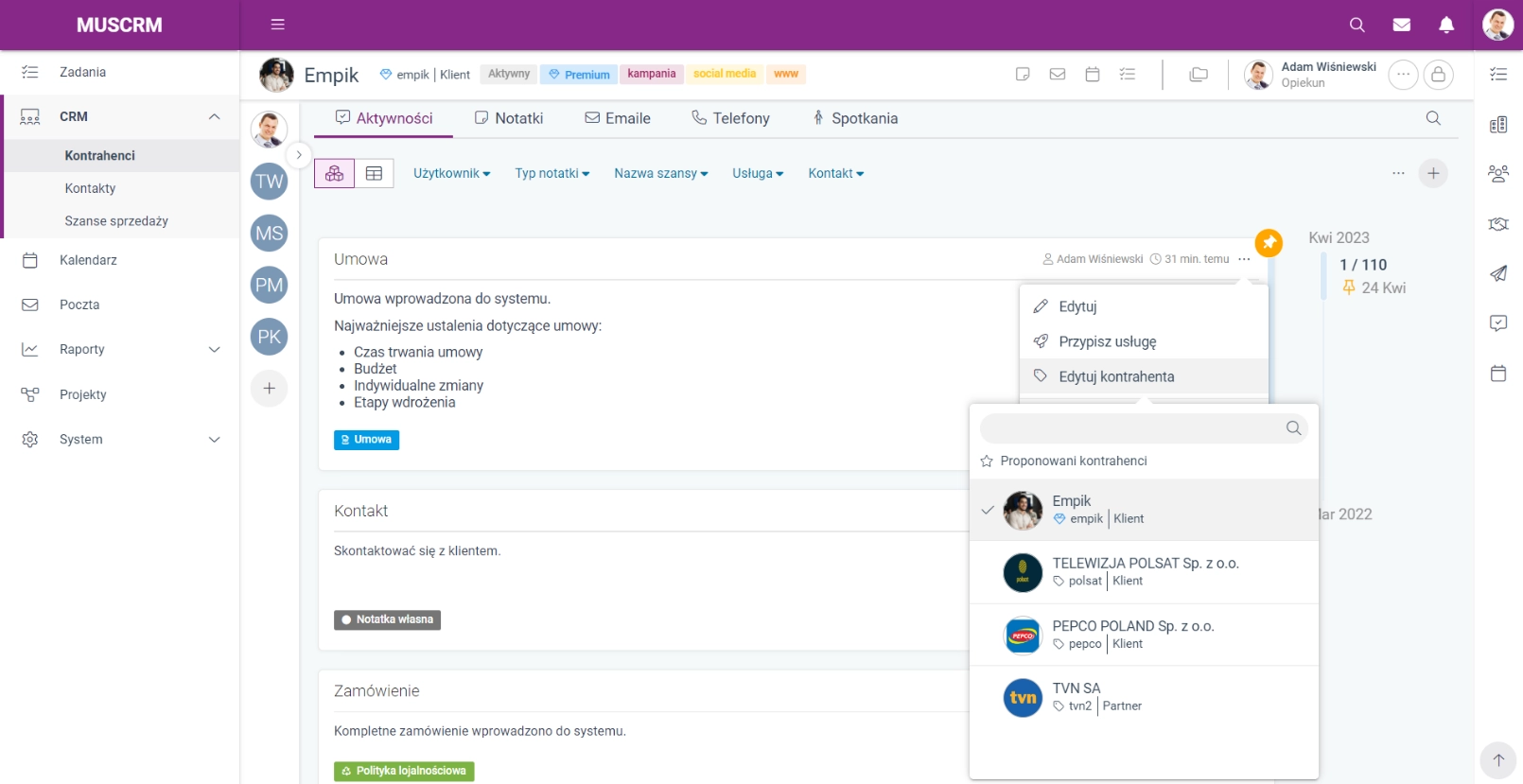Select Empik in proposed contractors list
This screenshot has width=1523, height=784.
pos(1144,510)
